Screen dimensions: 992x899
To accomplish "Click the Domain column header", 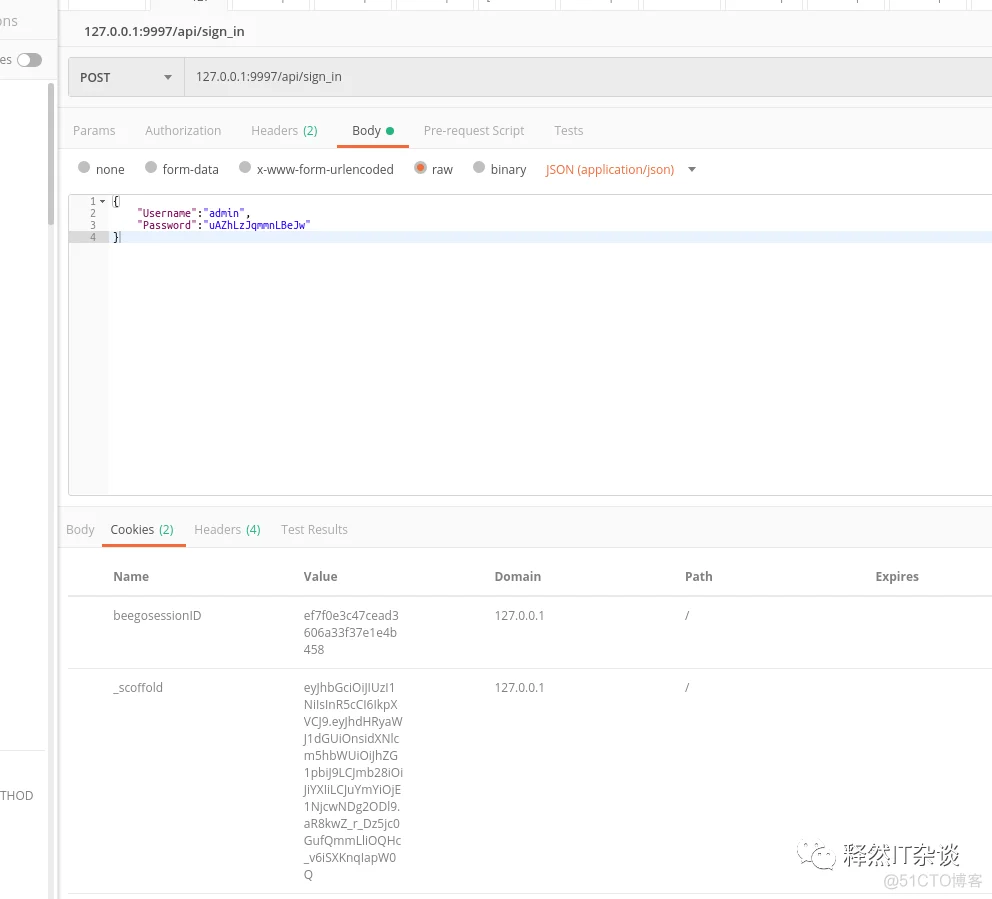I will 518,576.
